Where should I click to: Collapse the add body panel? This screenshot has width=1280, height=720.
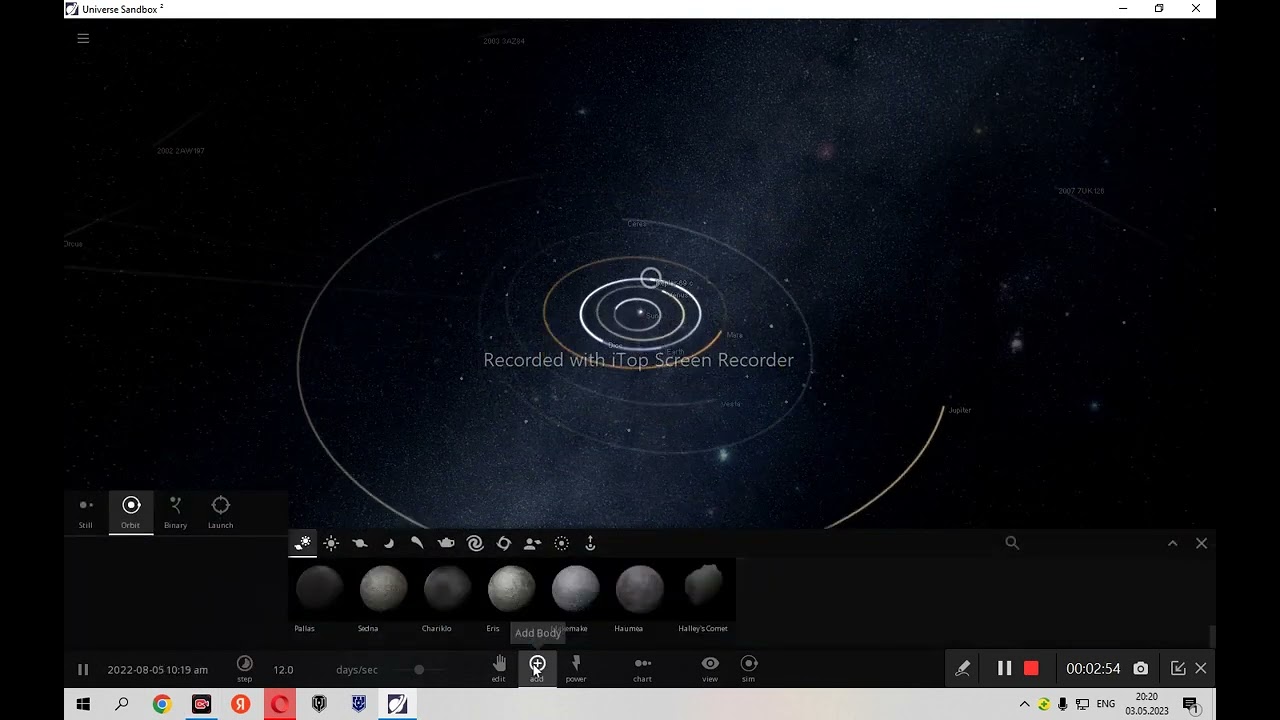coord(1172,543)
